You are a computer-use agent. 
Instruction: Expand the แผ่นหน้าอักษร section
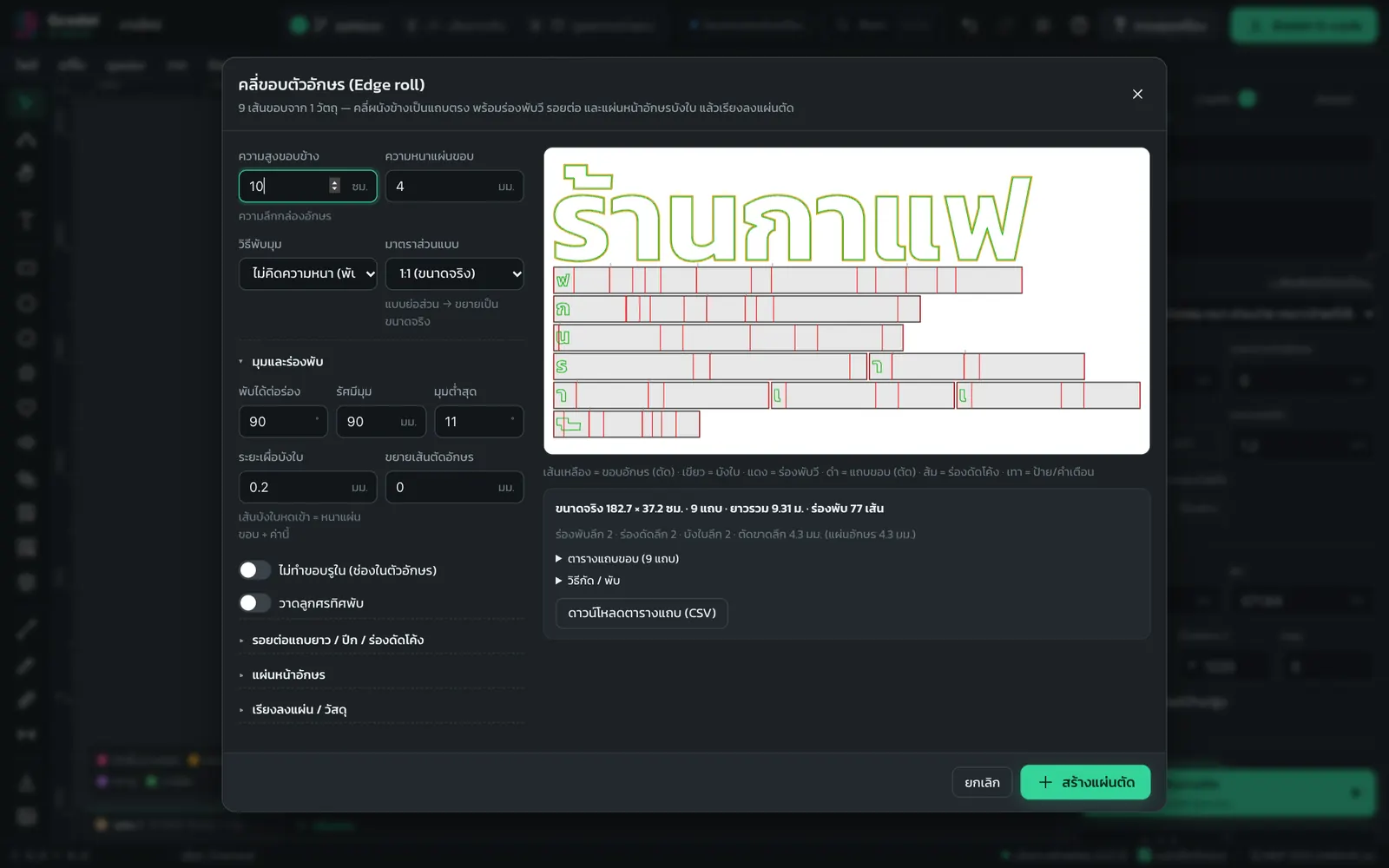point(282,674)
